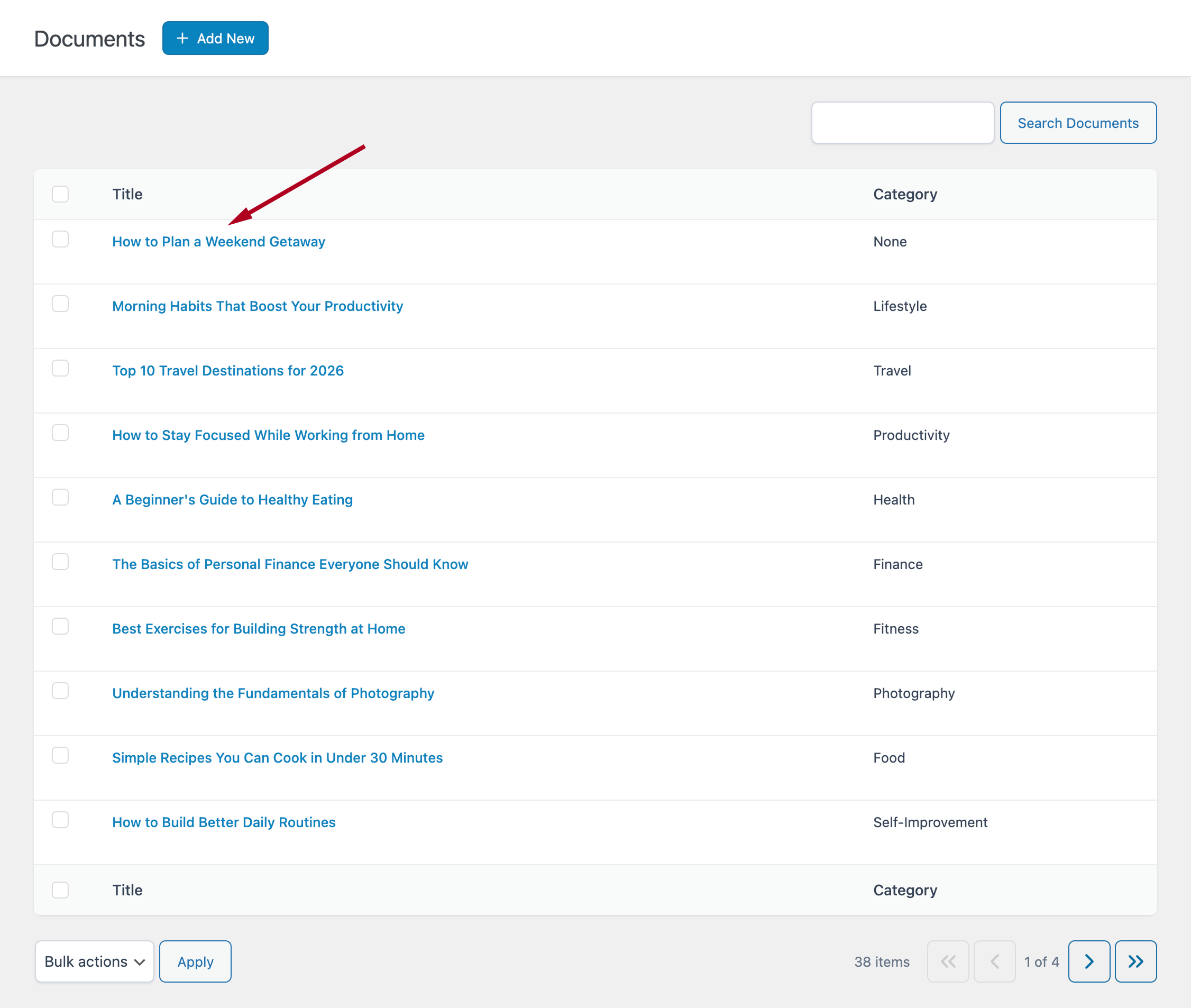Open Understanding the Fundamentals of Photography
This screenshot has width=1191, height=1008.
[272, 693]
